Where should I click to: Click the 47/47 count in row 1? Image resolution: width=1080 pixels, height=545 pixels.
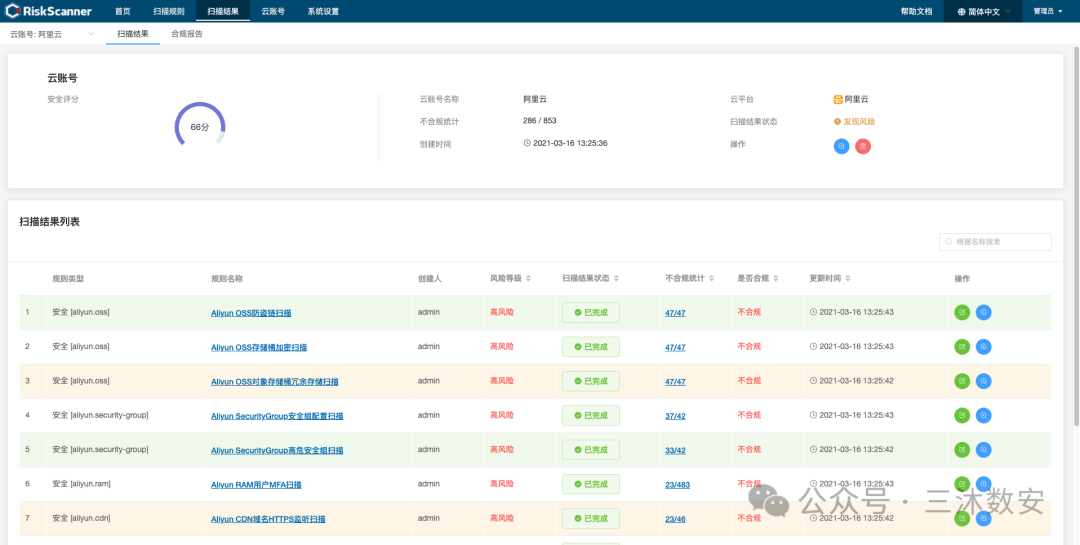click(x=675, y=313)
